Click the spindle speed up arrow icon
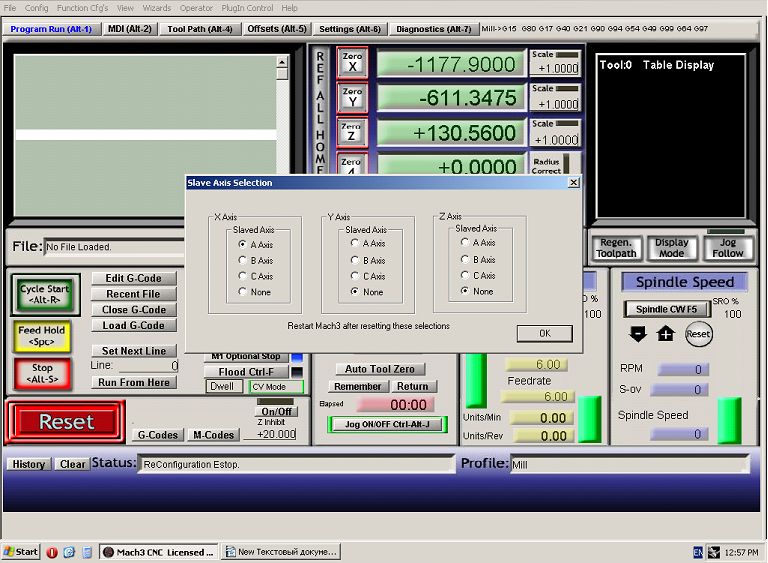Screen dimensions: 768x563 click(x=665, y=334)
